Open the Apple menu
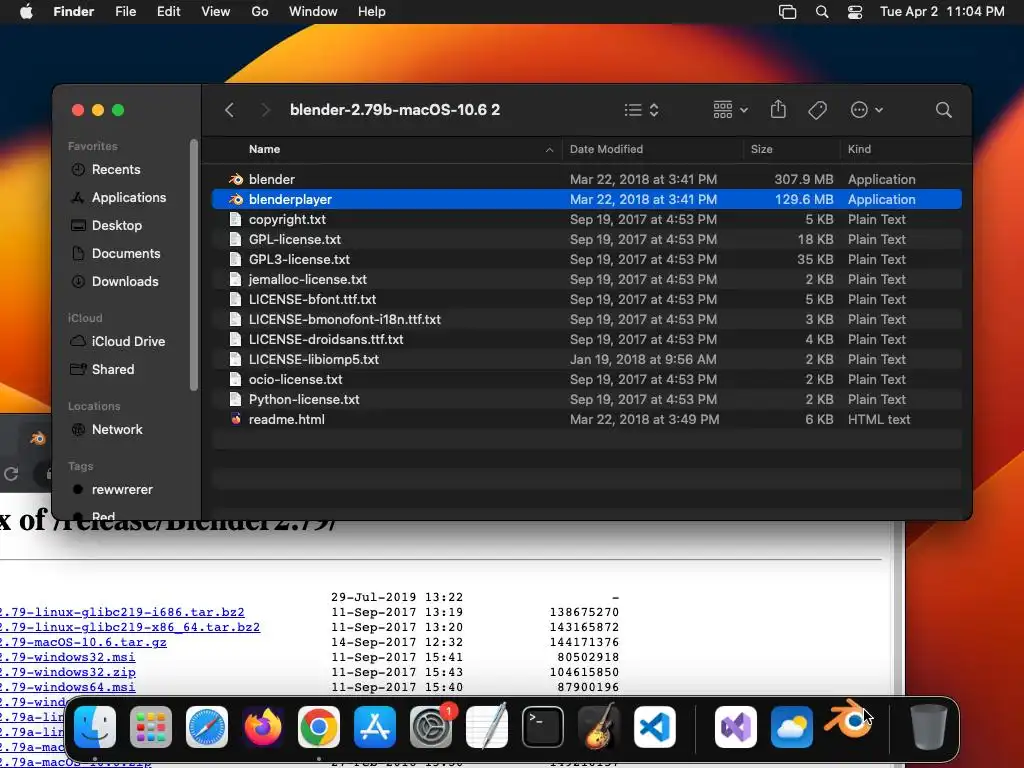Screen dimensions: 1024x768 26,12
